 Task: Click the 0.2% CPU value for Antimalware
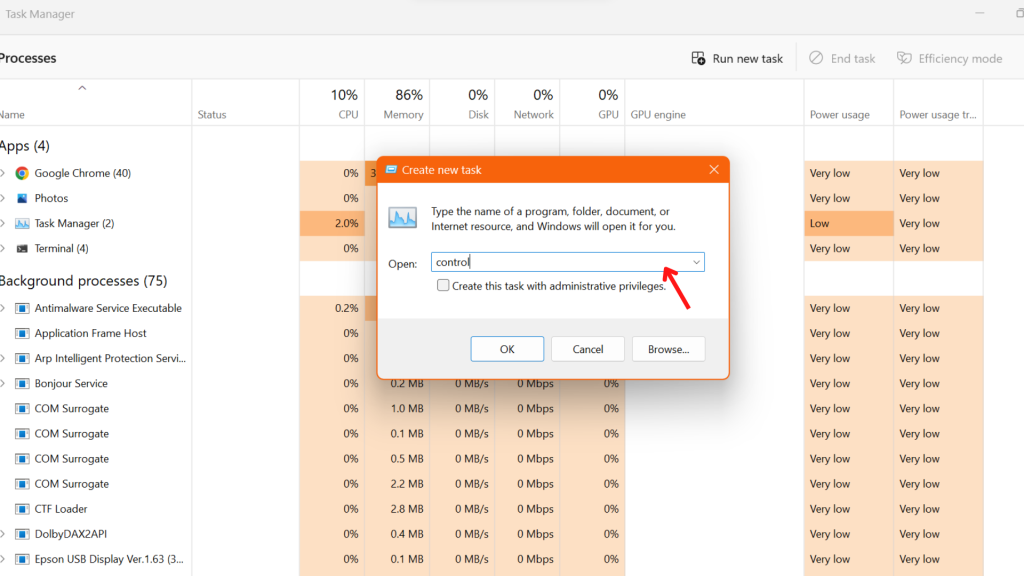[x=346, y=308]
